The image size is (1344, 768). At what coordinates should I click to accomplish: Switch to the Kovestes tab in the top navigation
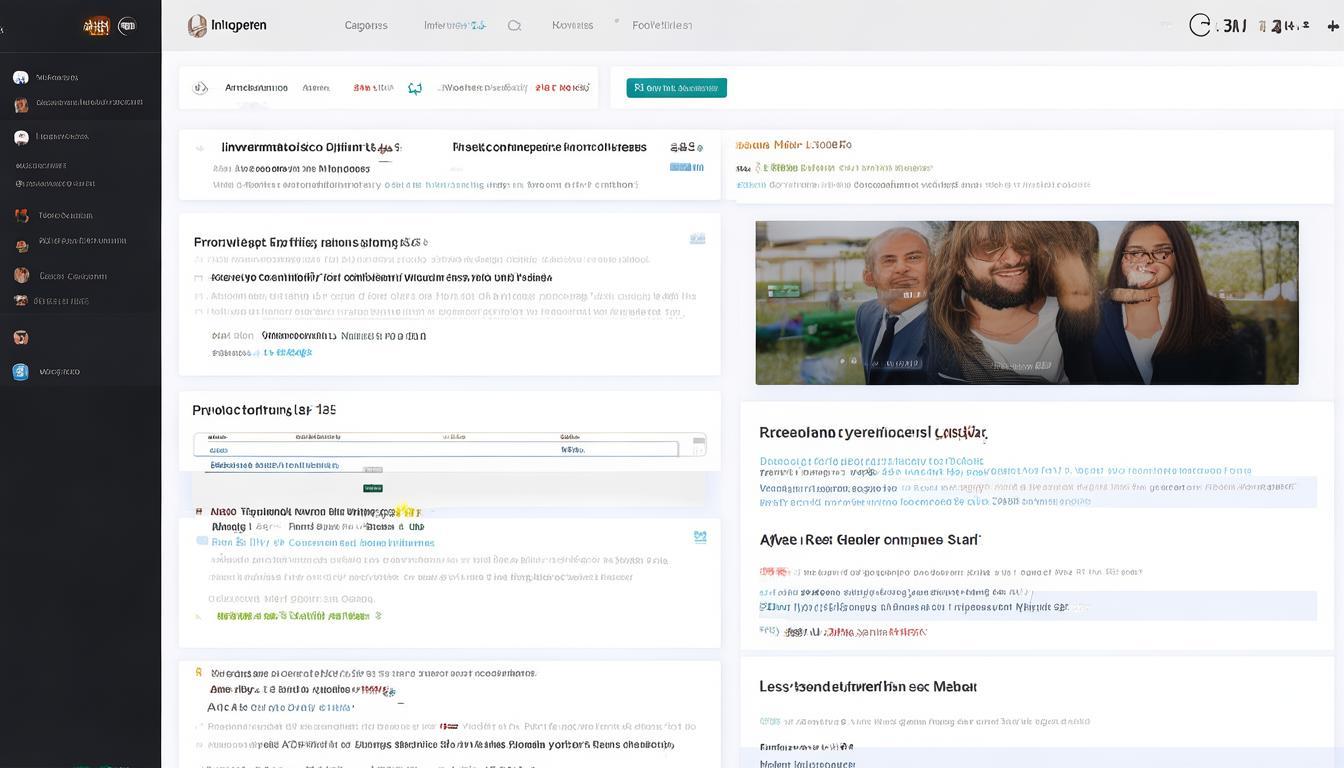(x=572, y=26)
